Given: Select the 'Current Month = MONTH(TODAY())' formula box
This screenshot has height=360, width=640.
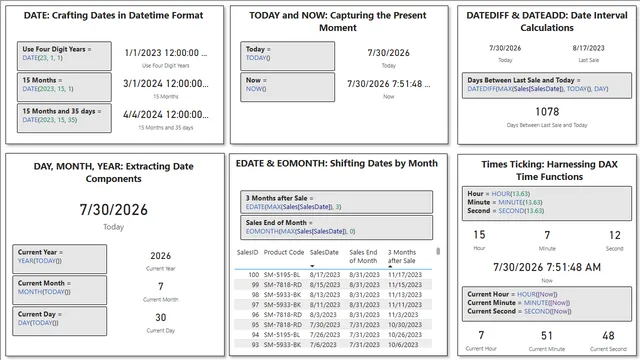Looking at the screenshot, I should (60, 290).
